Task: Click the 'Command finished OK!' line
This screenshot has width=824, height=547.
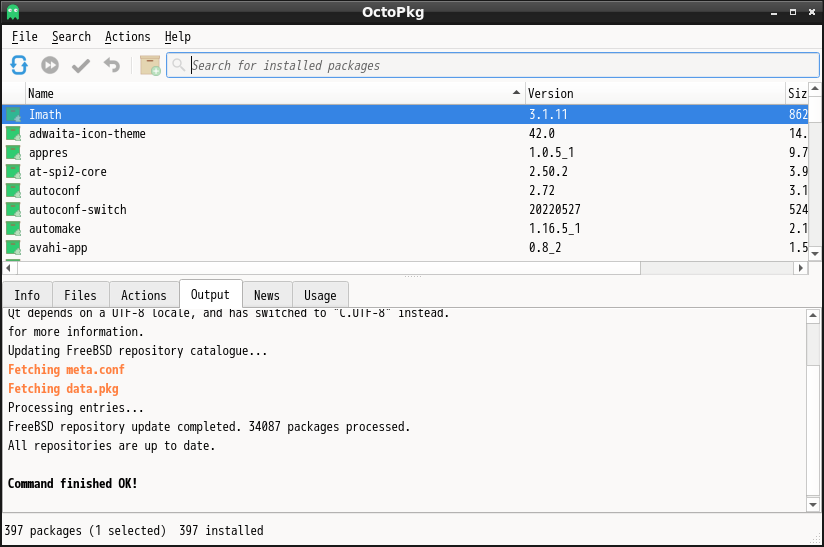Action: tap(73, 483)
